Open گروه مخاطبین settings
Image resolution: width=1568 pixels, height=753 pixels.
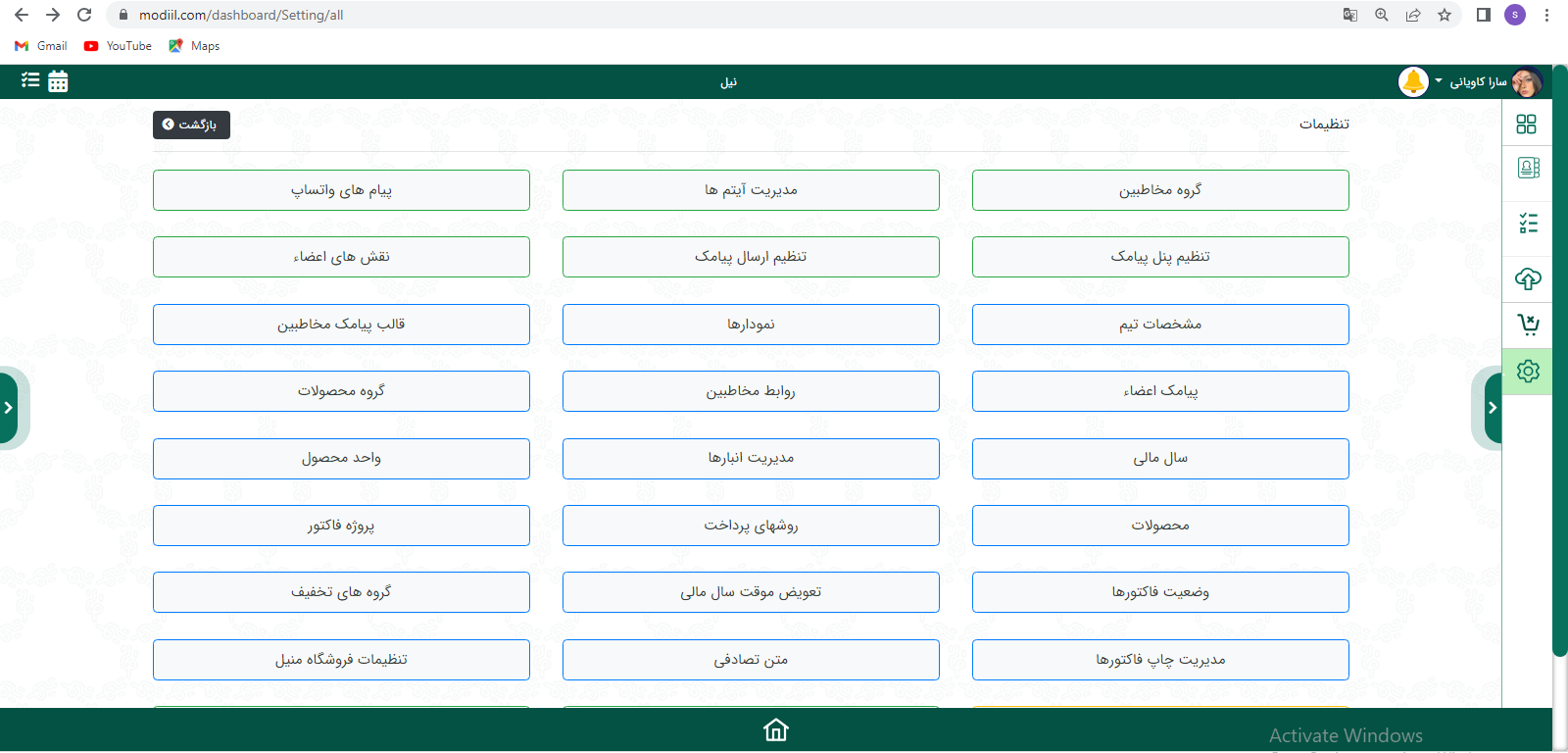click(x=1159, y=190)
